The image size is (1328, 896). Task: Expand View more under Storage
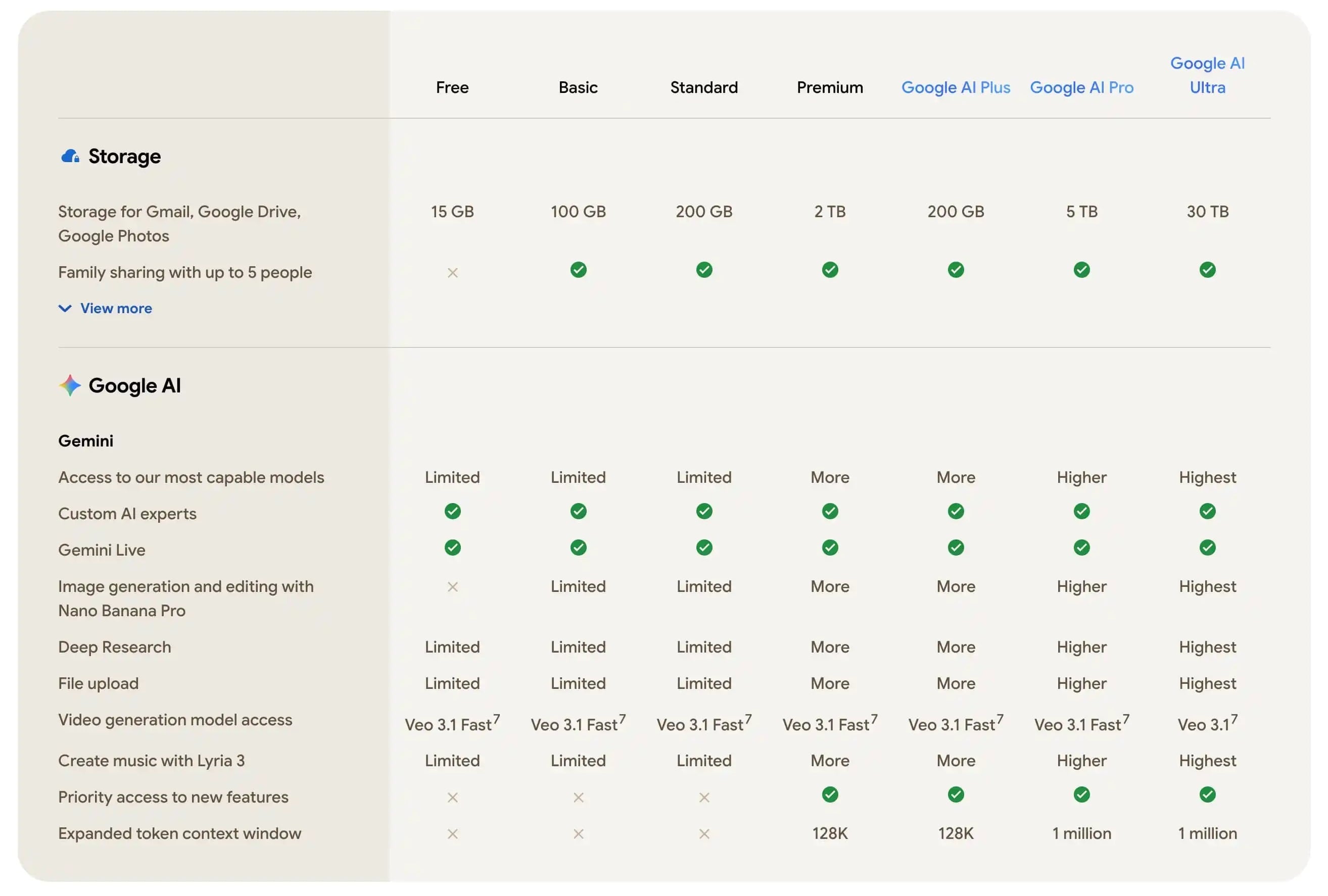point(116,309)
